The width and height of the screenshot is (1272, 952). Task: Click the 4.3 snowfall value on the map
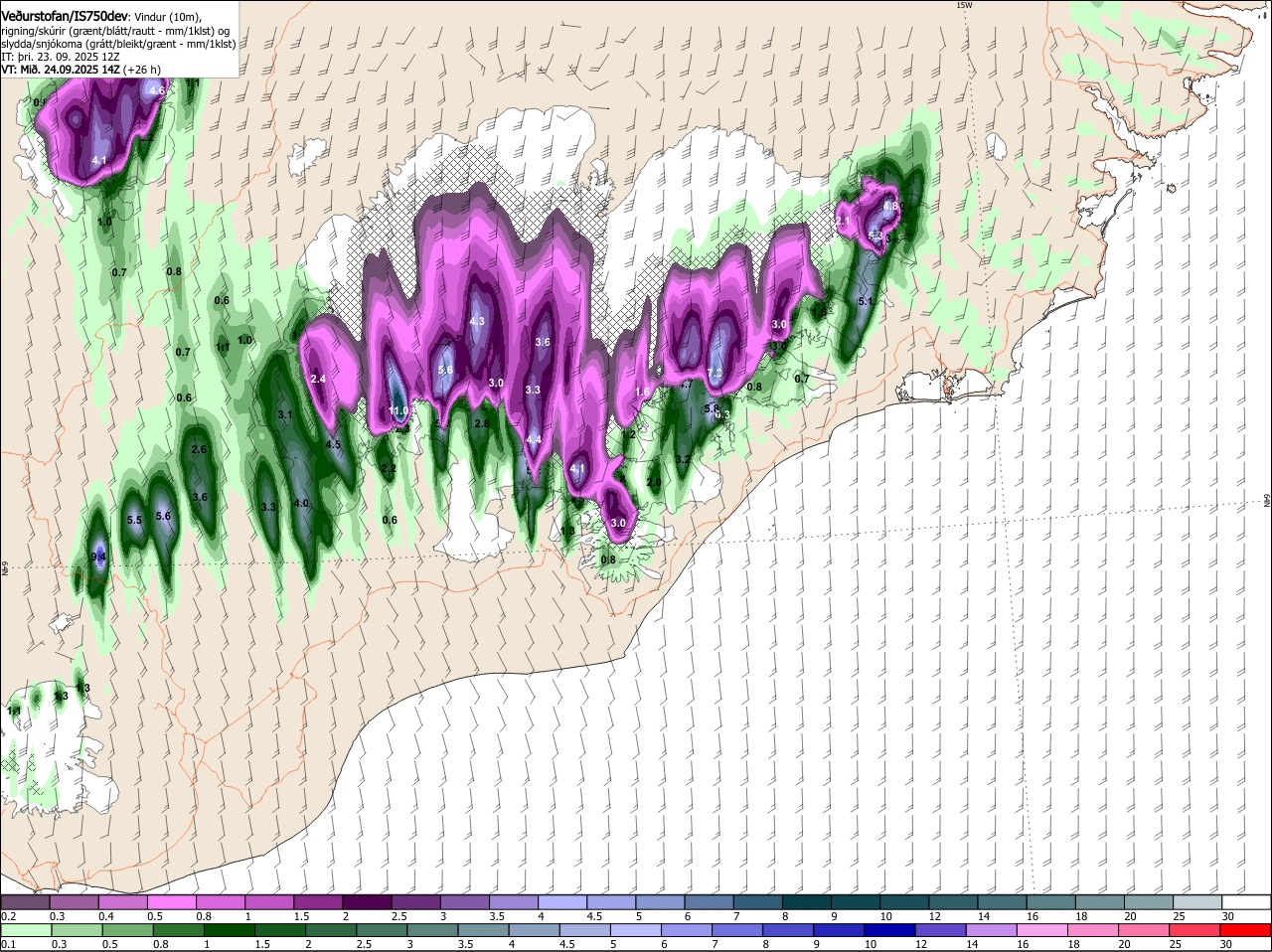pos(477,321)
